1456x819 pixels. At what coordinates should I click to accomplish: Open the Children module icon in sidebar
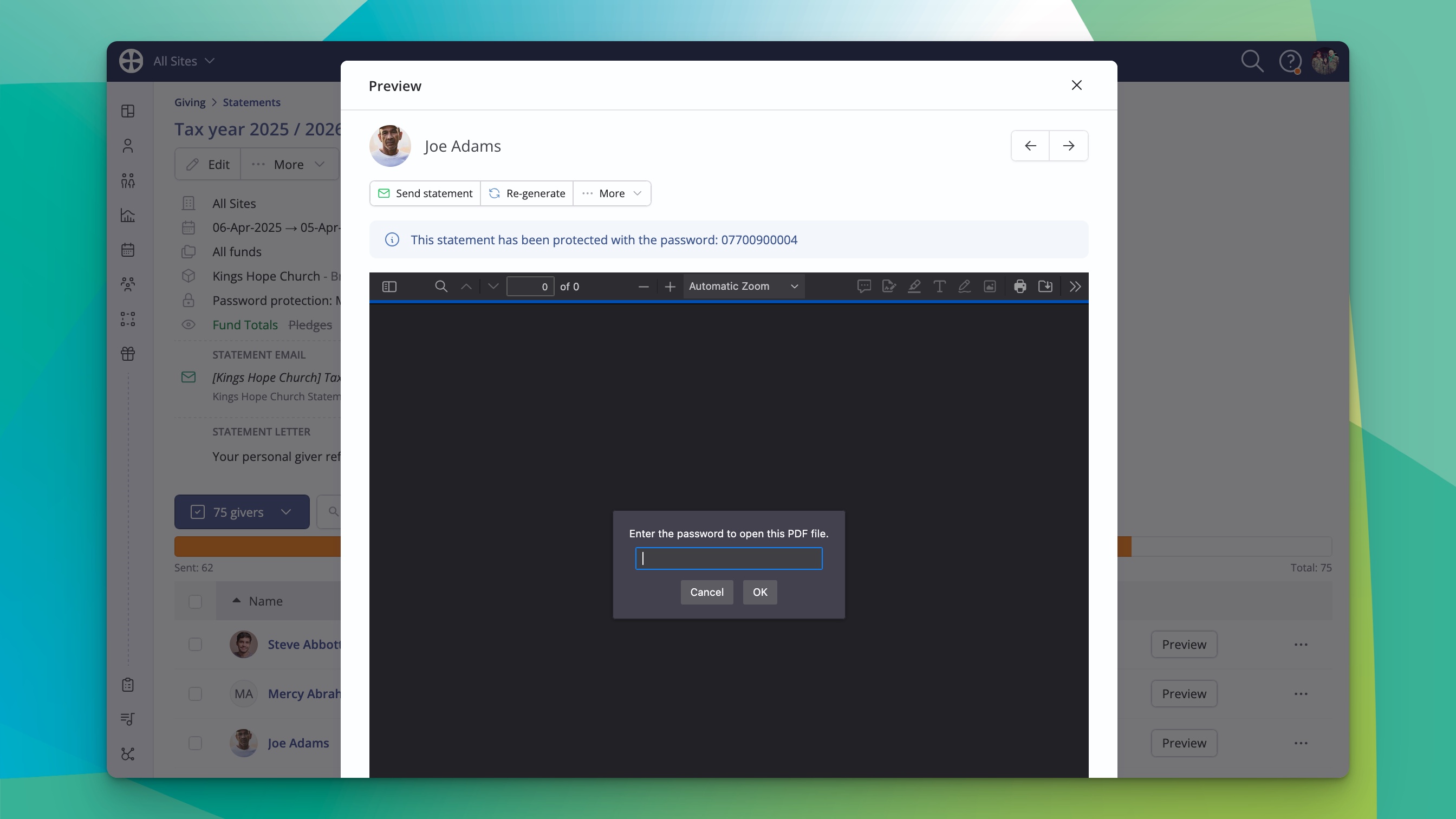128,181
